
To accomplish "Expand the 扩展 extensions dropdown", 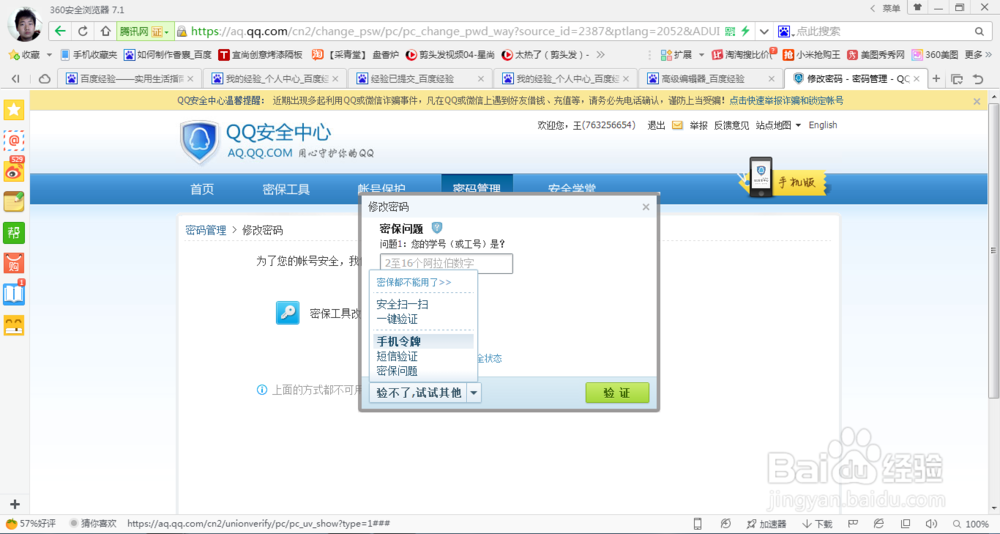I will click(702, 55).
